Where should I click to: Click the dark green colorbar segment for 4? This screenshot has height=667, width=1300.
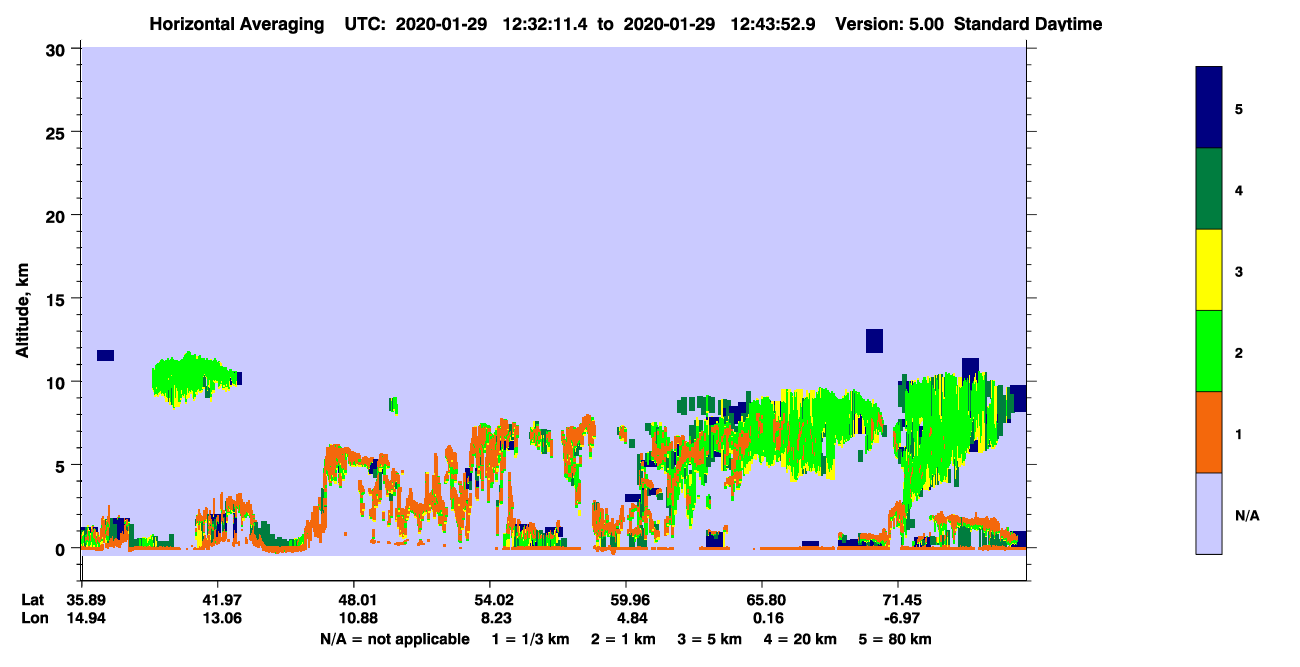pos(1209,189)
